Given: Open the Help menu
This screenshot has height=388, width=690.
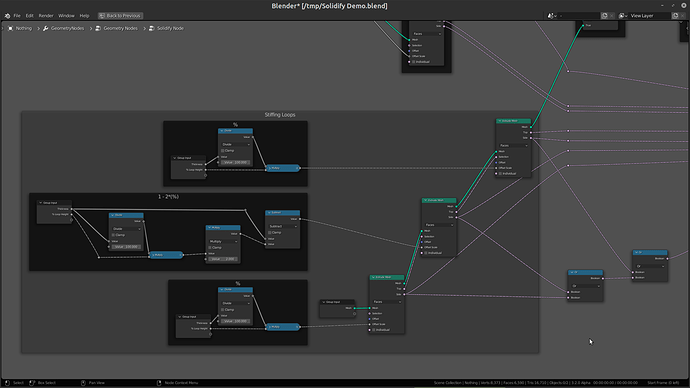Looking at the screenshot, I should pos(84,15).
